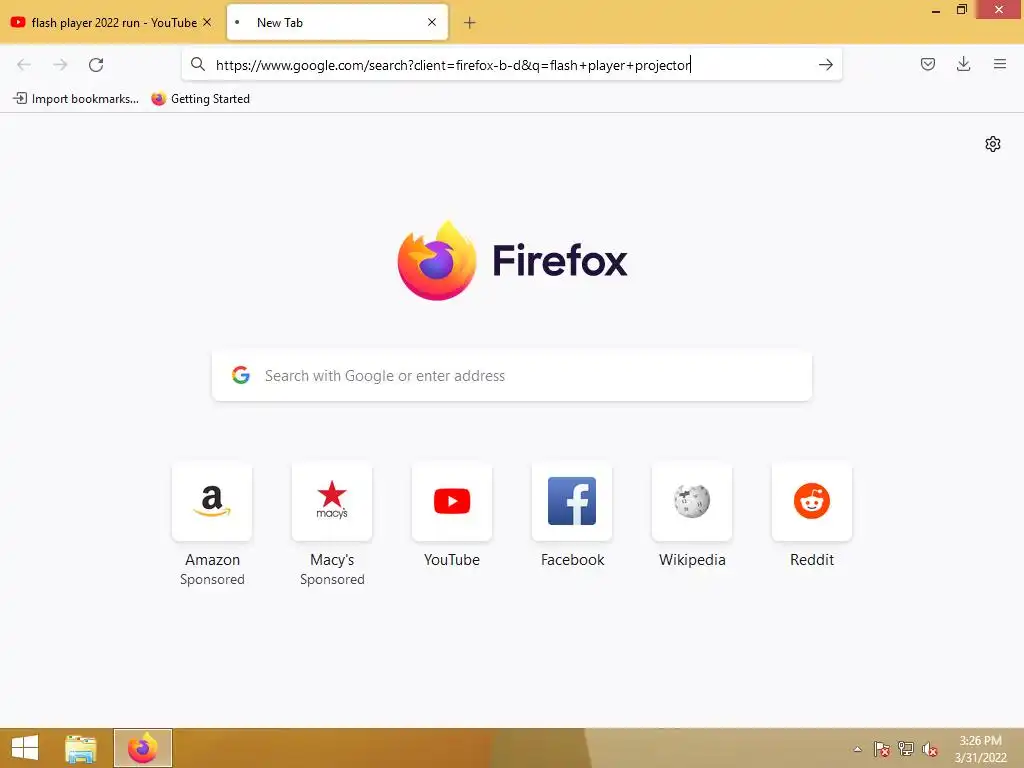Image resolution: width=1024 pixels, height=768 pixels.
Task: Click network status tray icon
Action: pos(906,749)
